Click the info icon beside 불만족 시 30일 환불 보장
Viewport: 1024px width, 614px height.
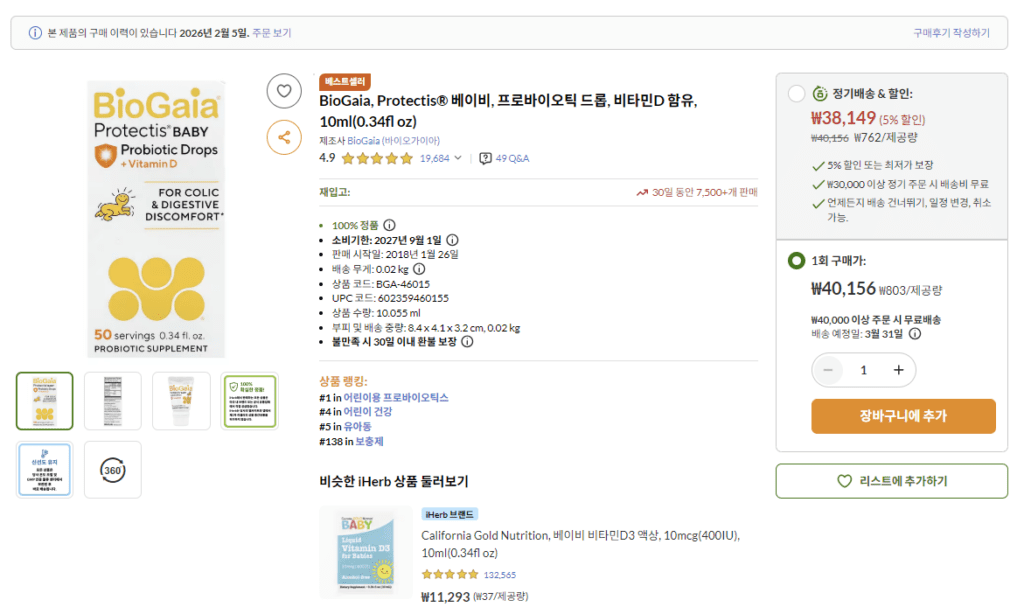tap(467, 341)
